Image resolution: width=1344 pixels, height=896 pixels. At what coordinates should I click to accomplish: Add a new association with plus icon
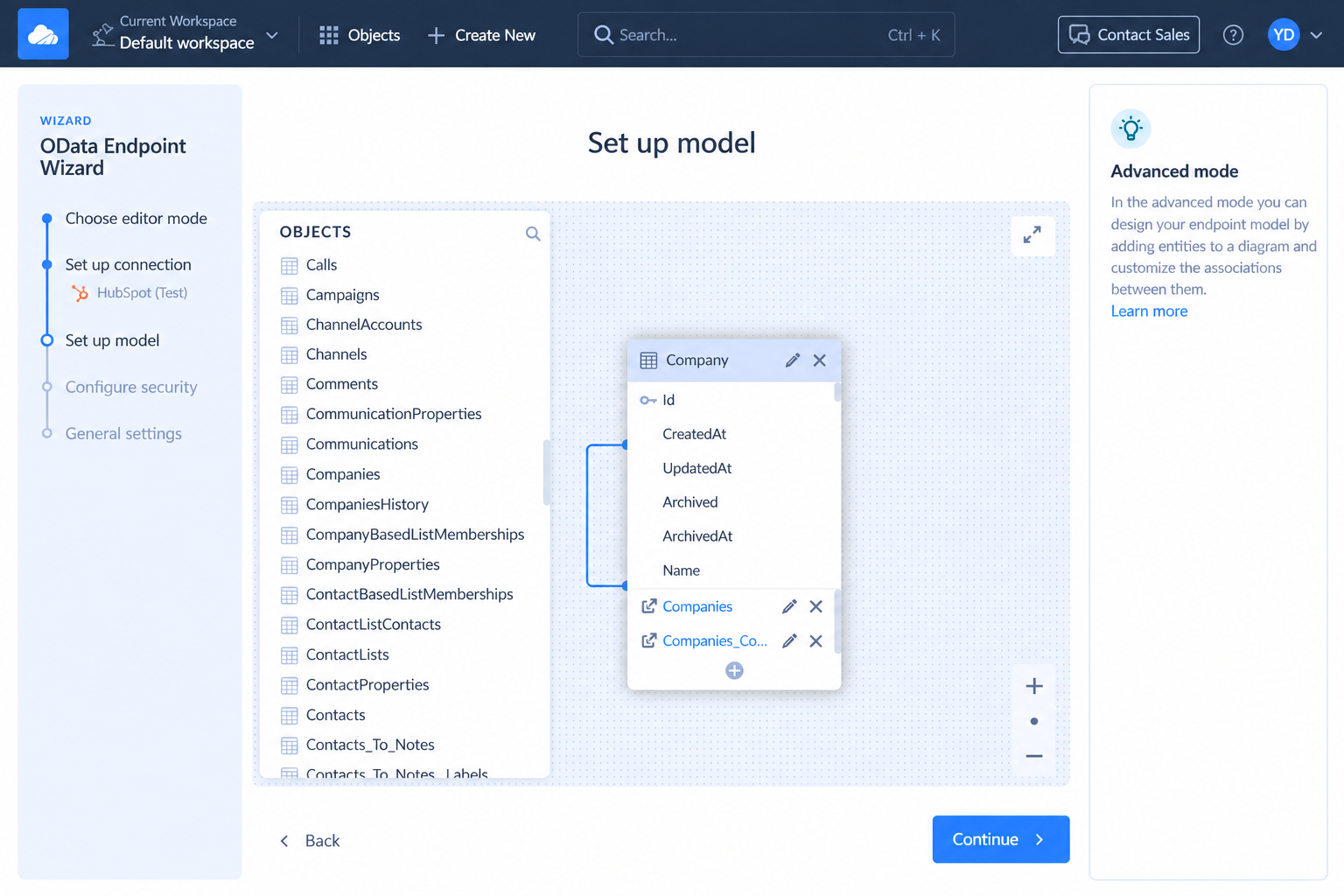point(734,670)
